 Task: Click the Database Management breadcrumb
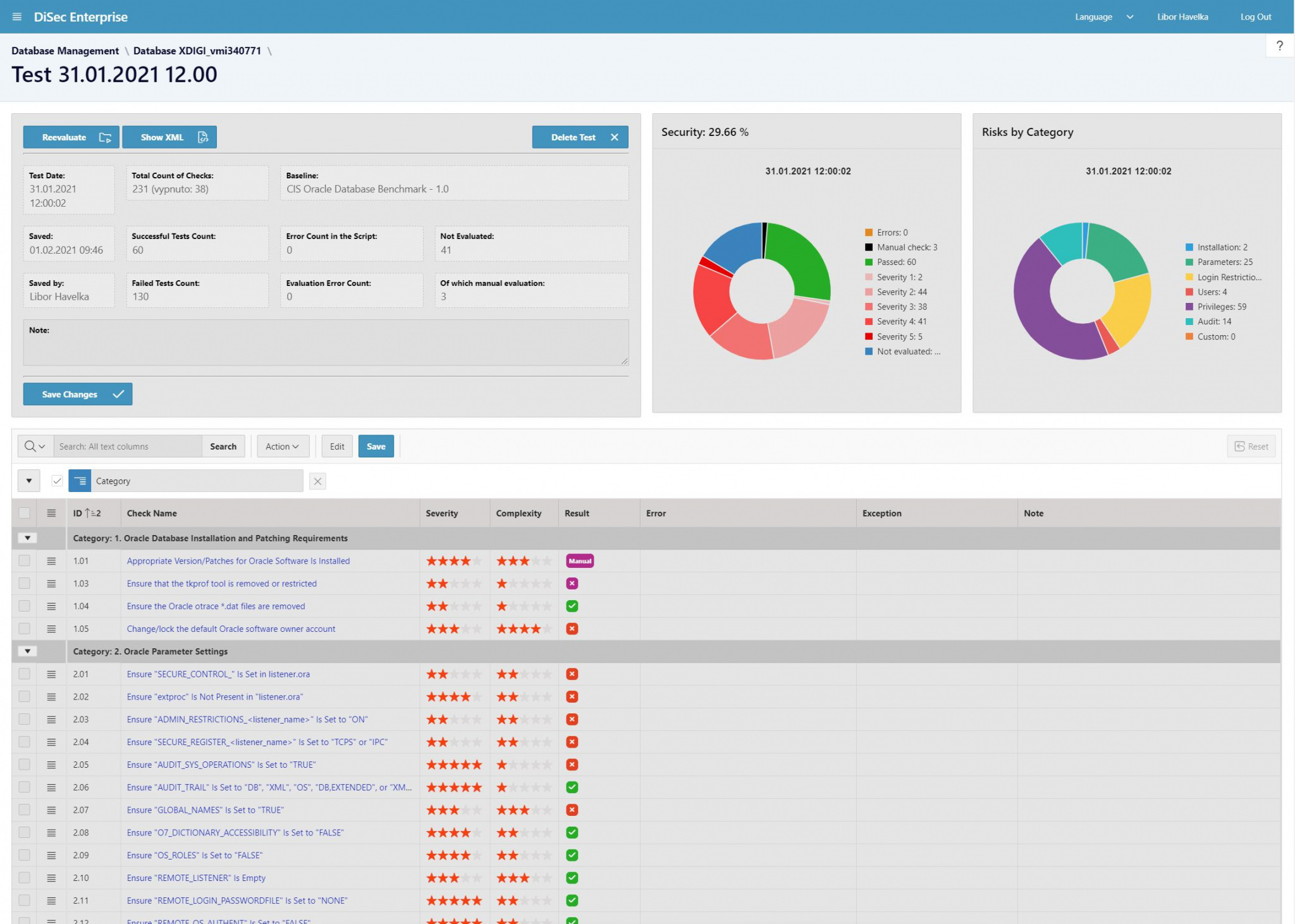click(x=65, y=51)
